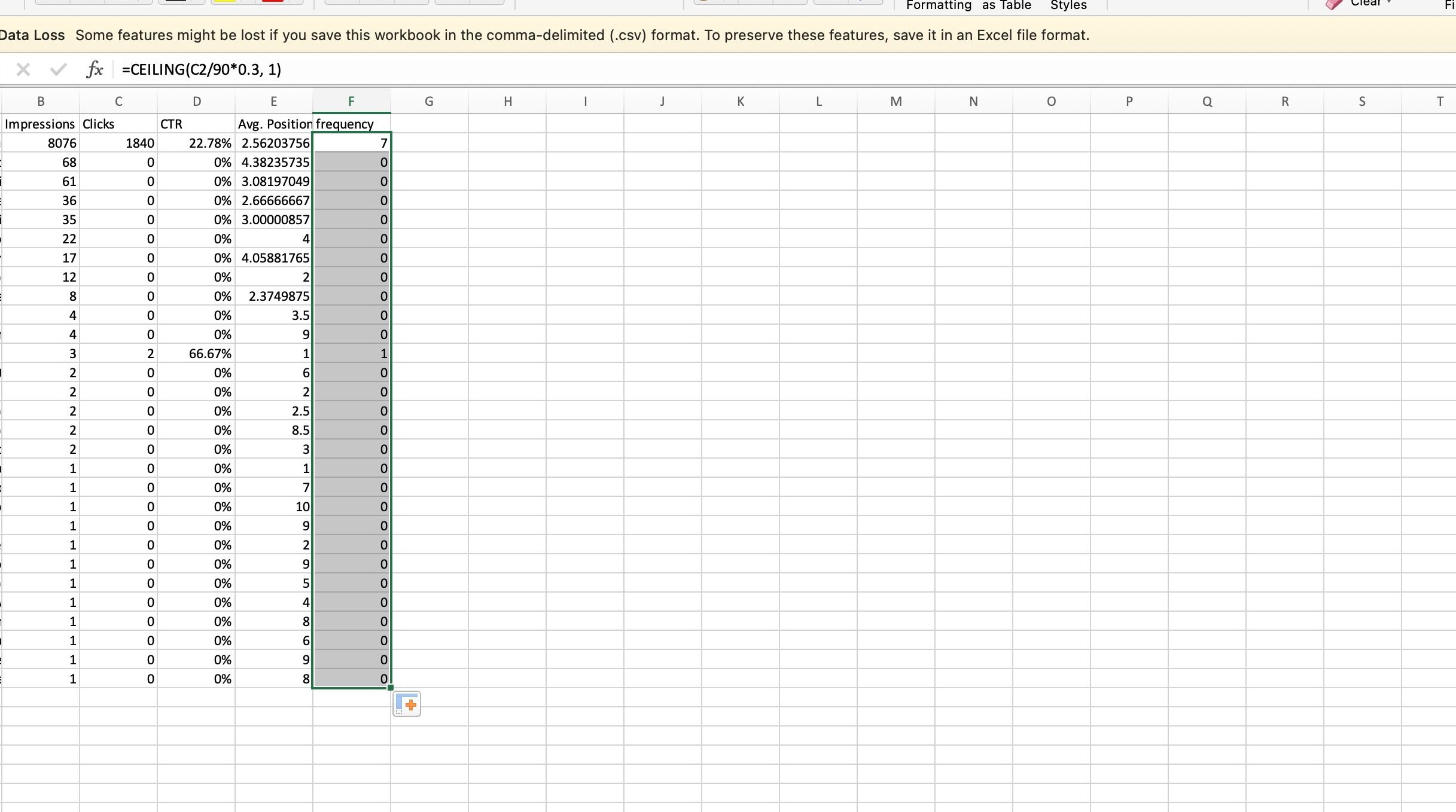
Task: Select the Avg. Position cell showing 3.5
Action: click(x=274, y=315)
